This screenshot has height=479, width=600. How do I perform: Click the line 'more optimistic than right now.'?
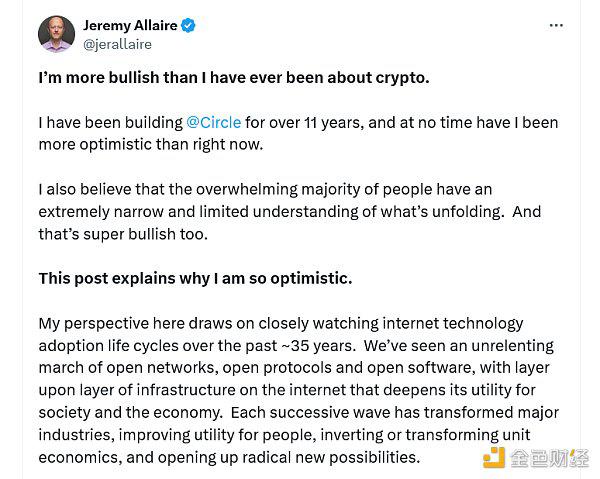click(x=151, y=145)
